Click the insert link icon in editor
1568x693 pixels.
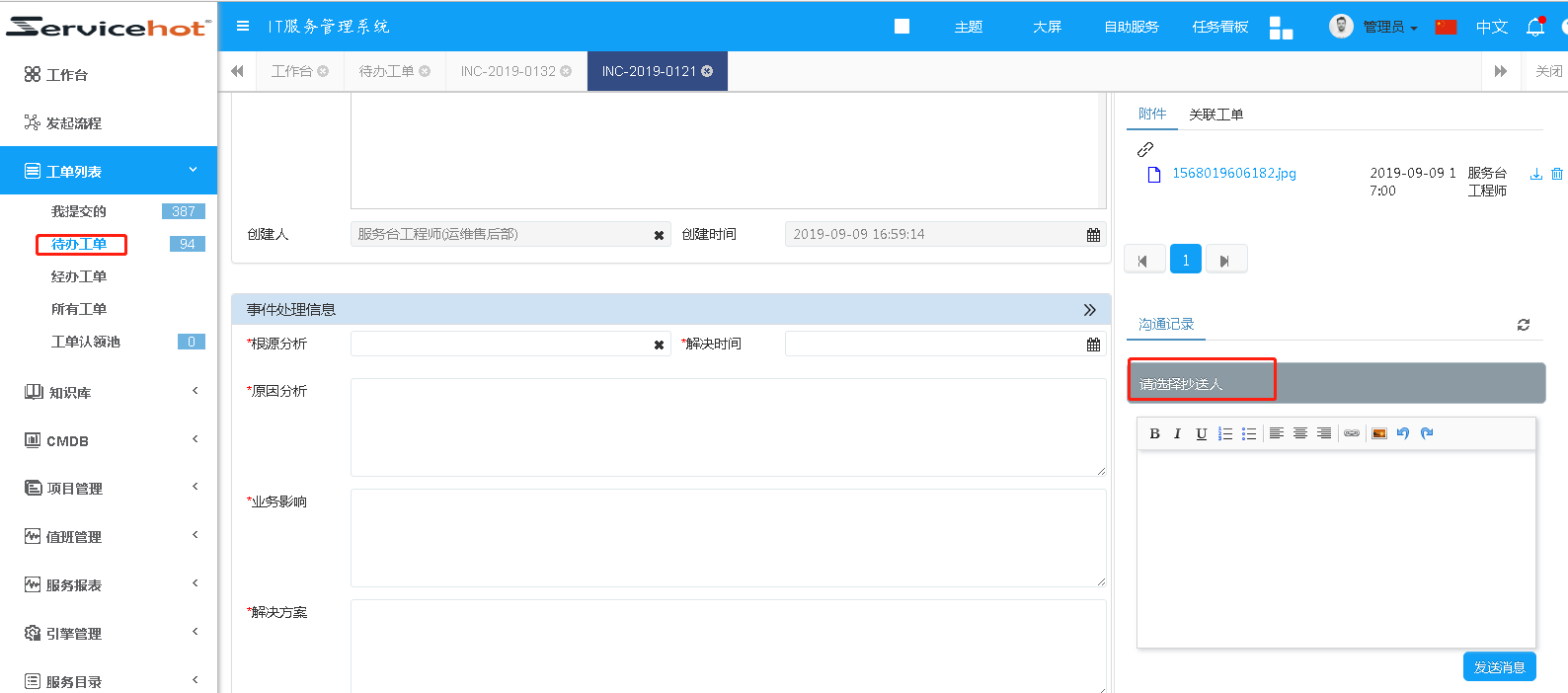1352,433
